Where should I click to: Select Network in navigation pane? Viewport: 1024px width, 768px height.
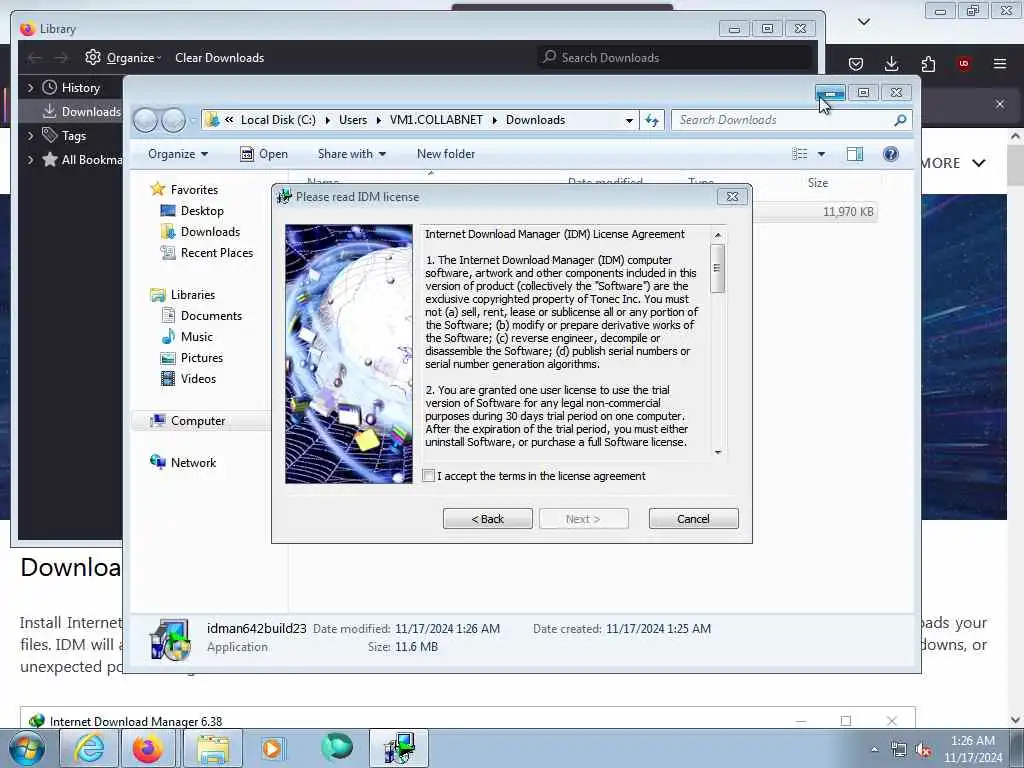(193, 463)
